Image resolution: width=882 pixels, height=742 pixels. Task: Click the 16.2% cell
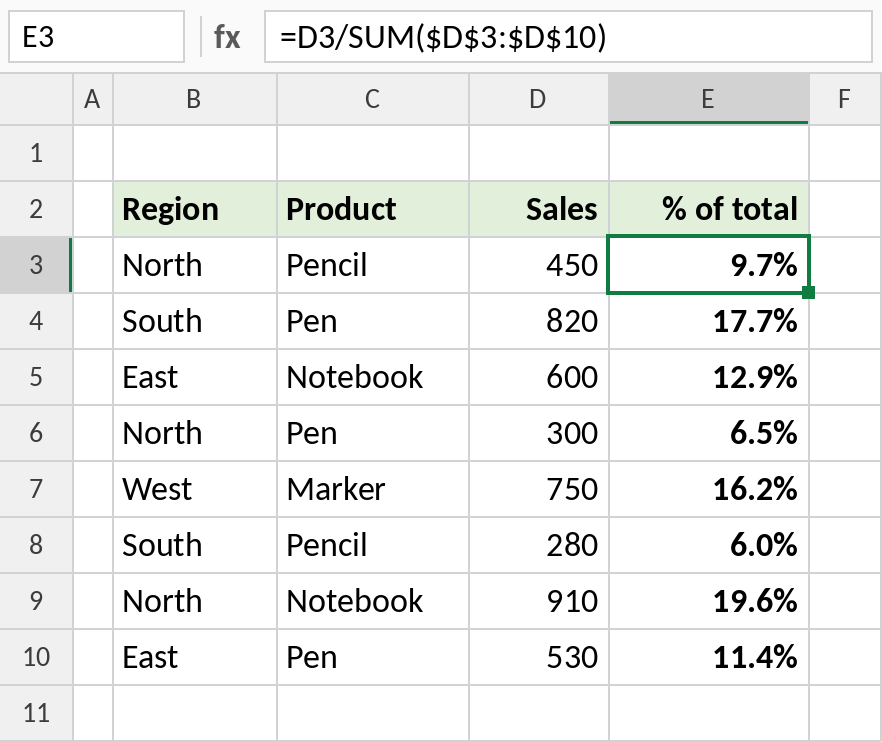[709, 489]
